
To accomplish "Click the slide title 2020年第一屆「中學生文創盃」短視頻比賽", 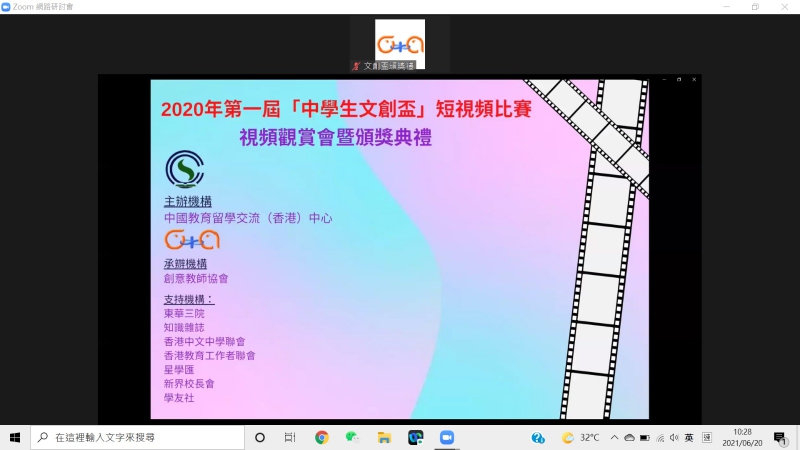I will [x=346, y=109].
